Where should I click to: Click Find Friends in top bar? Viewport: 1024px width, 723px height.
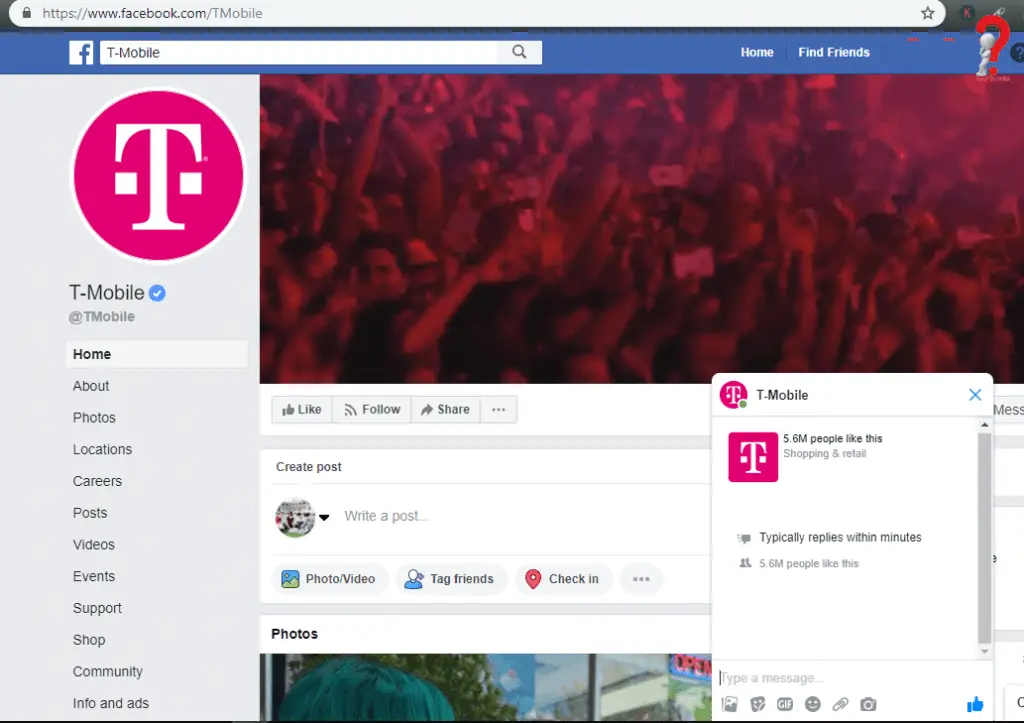point(834,52)
